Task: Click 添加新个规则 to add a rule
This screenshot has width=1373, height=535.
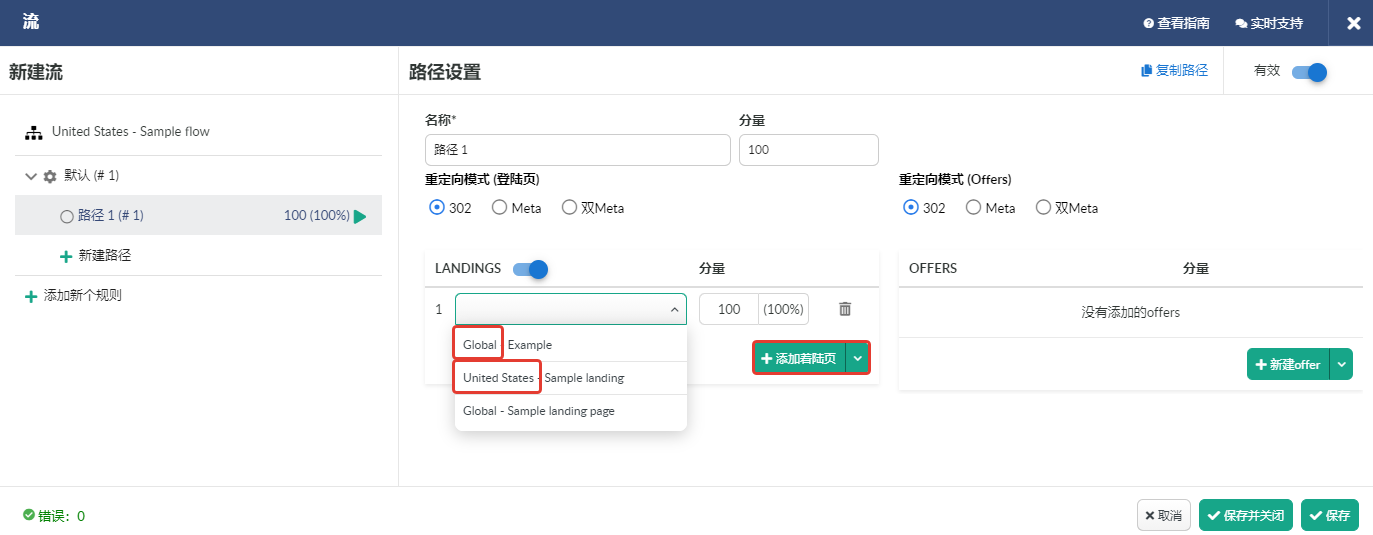Action: [73, 296]
